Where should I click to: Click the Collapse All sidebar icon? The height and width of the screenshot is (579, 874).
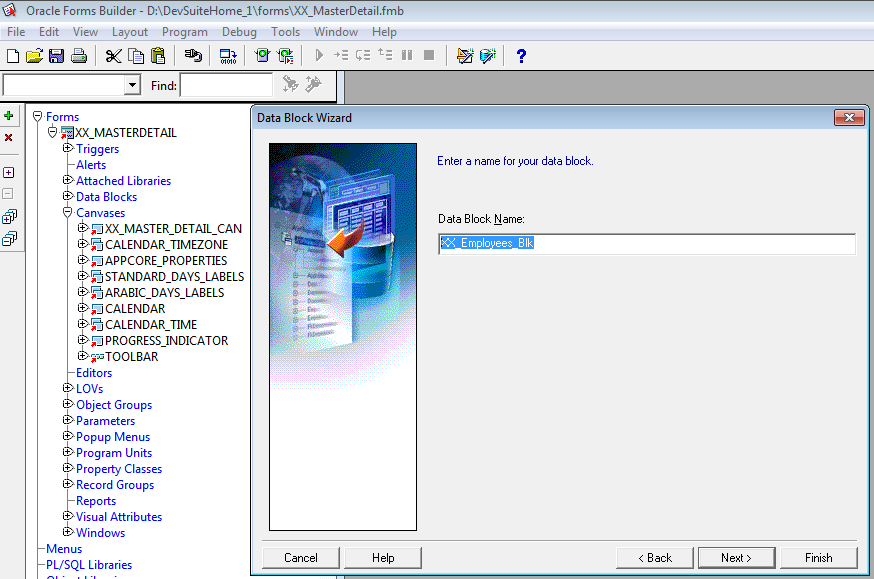point(9,239)
